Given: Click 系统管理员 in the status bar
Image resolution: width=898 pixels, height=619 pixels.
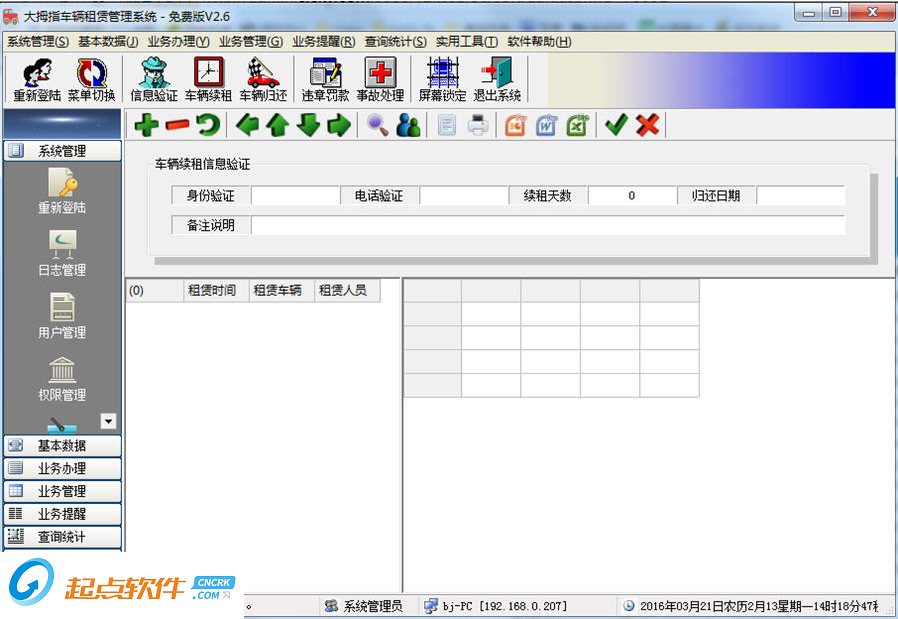Looking at the screenshot, I should pyautogui.click(x=363, y=606).
